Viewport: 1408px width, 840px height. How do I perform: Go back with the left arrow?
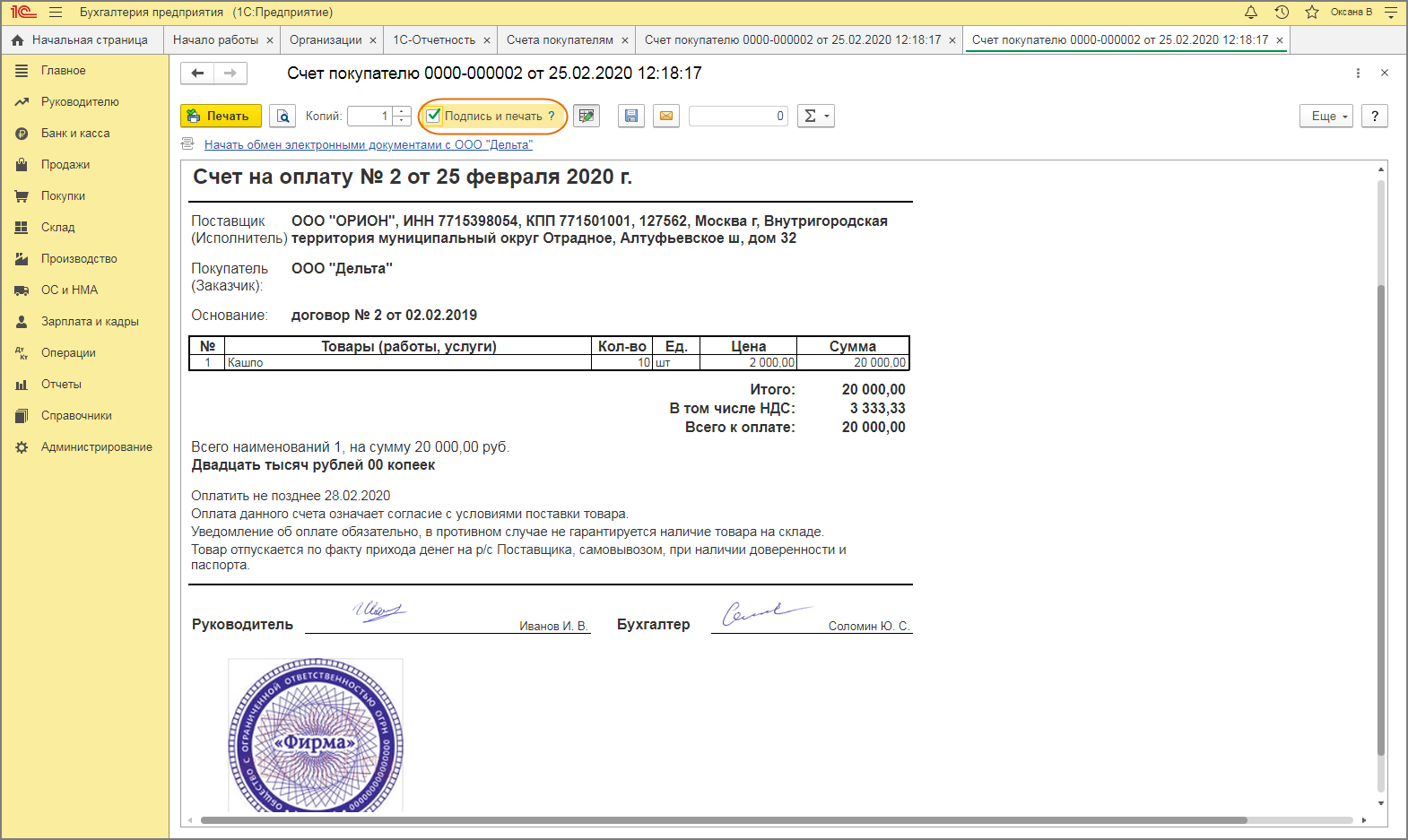pyautogui.click(x=197, y=73)
